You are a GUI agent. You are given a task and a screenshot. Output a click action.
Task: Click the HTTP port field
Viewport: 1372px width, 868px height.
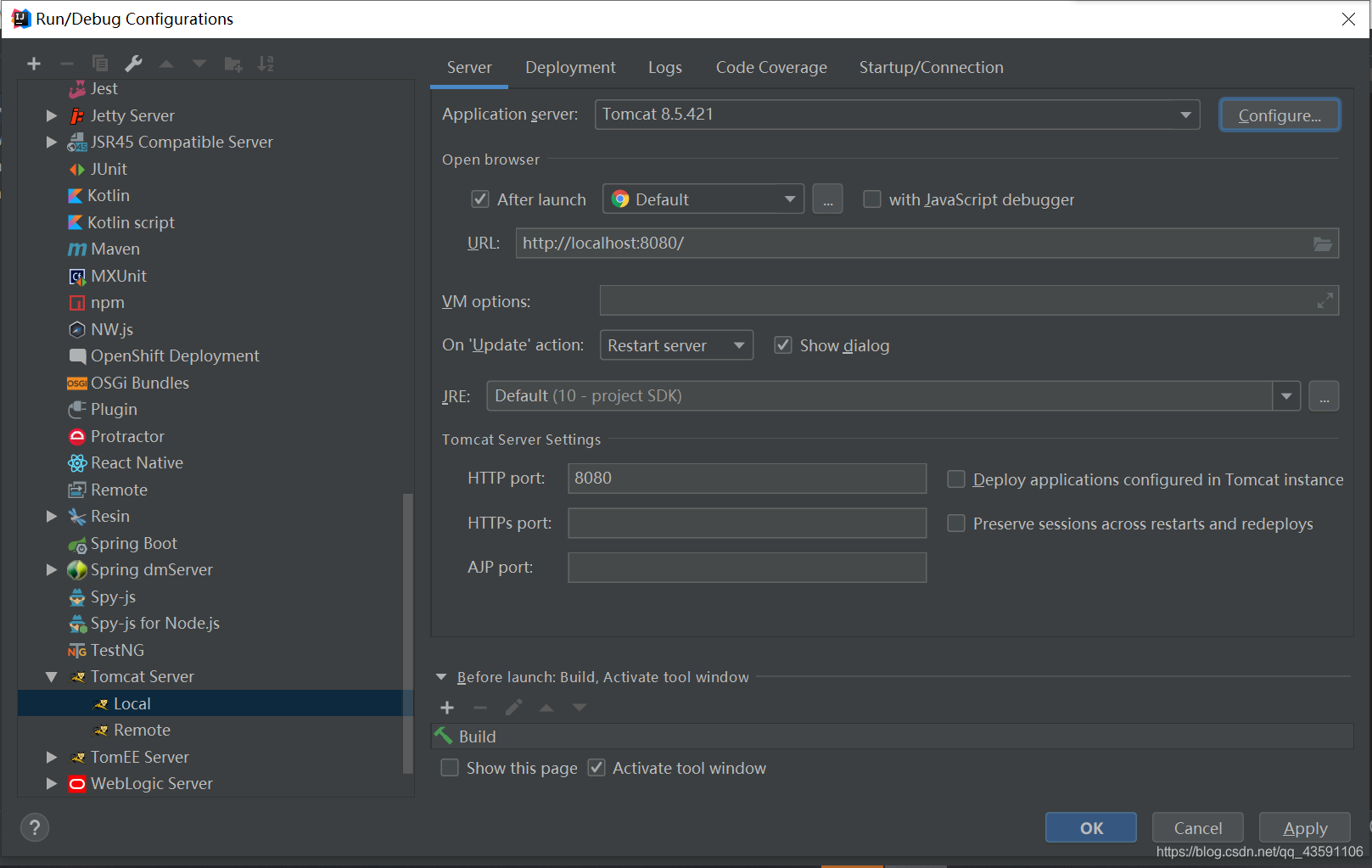747,479
